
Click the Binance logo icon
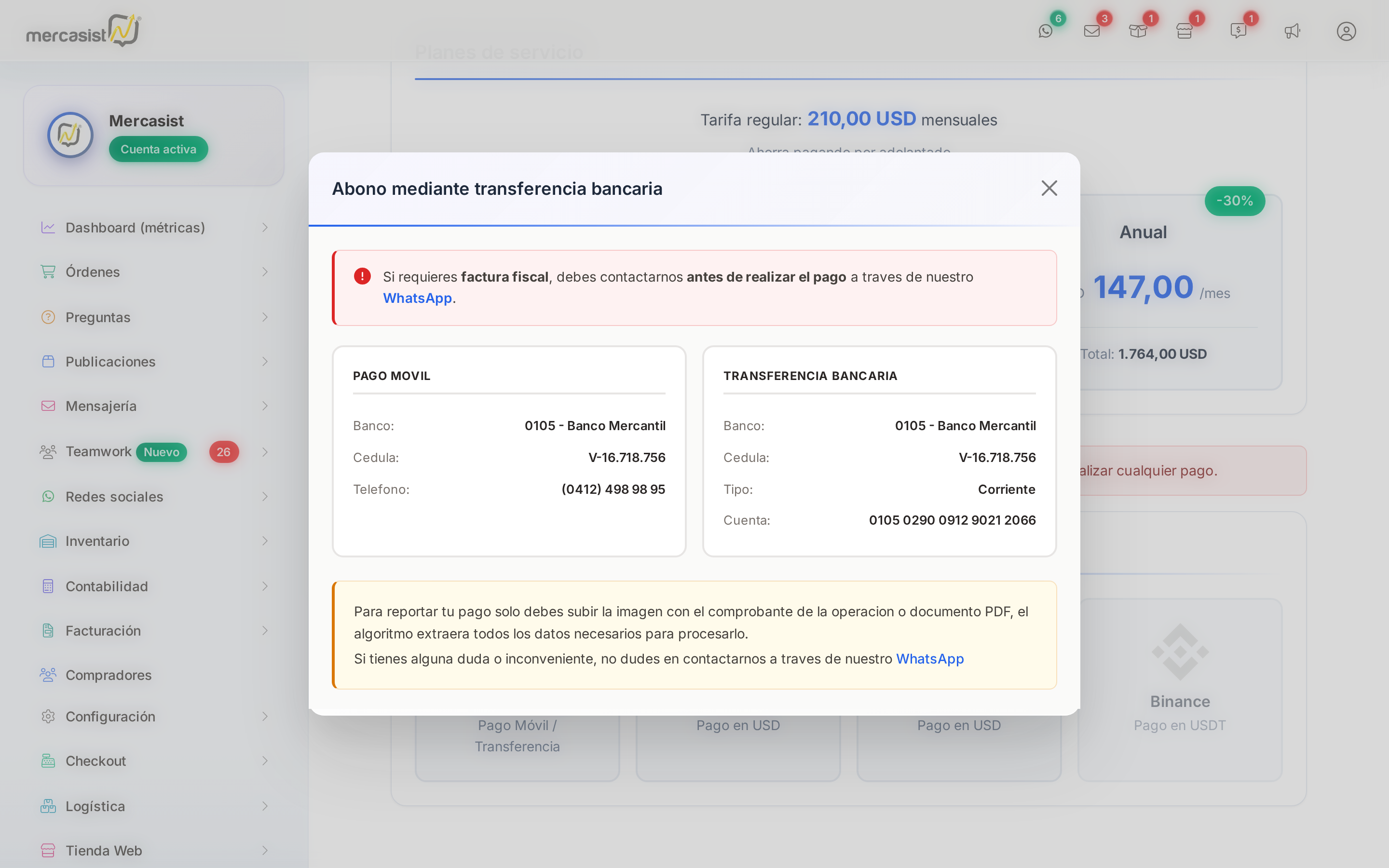(x=1180, y=652)
